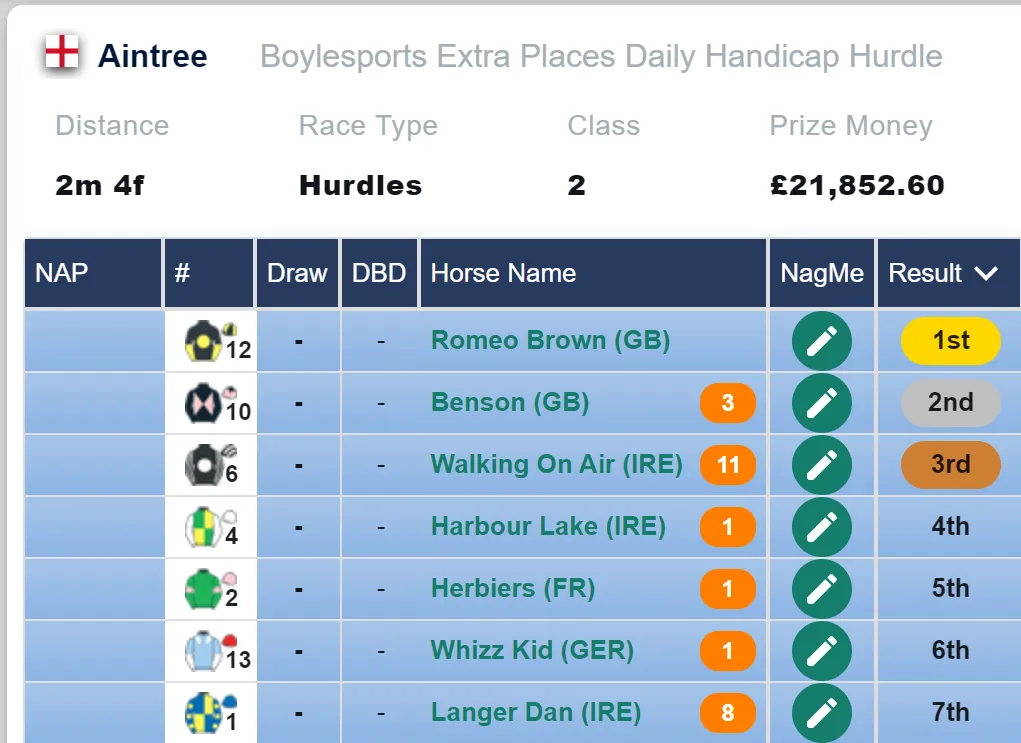Open NagMe pencil for Whizz Kid

(822, 650)
